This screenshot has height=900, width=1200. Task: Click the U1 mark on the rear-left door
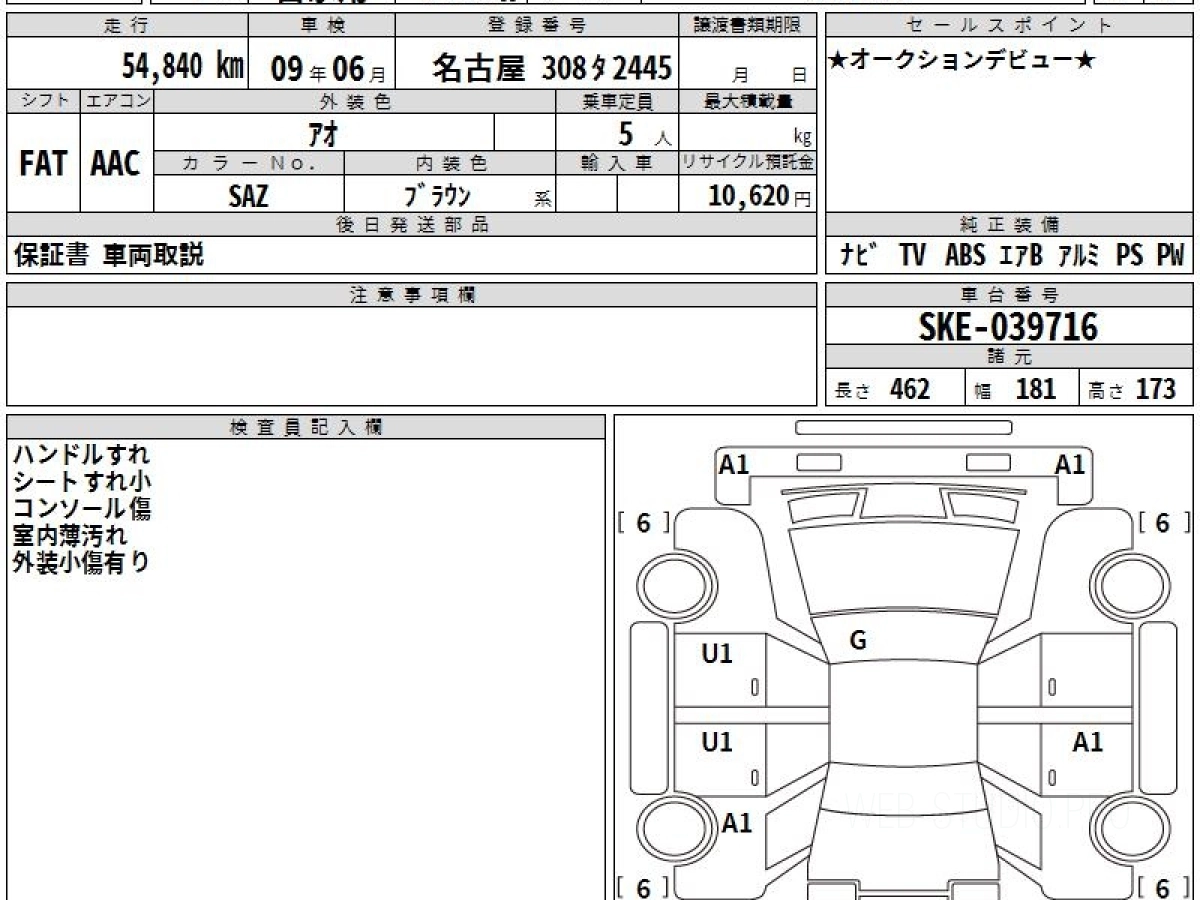pos(717,742)
